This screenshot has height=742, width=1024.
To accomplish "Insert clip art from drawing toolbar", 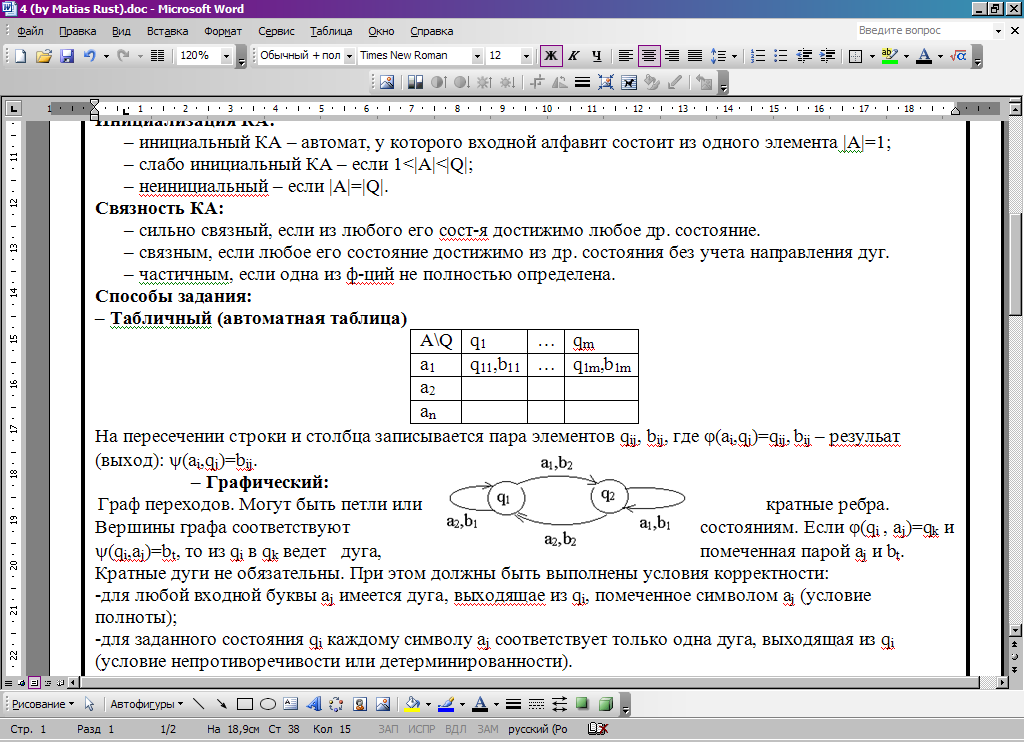I will pos(360,704).
